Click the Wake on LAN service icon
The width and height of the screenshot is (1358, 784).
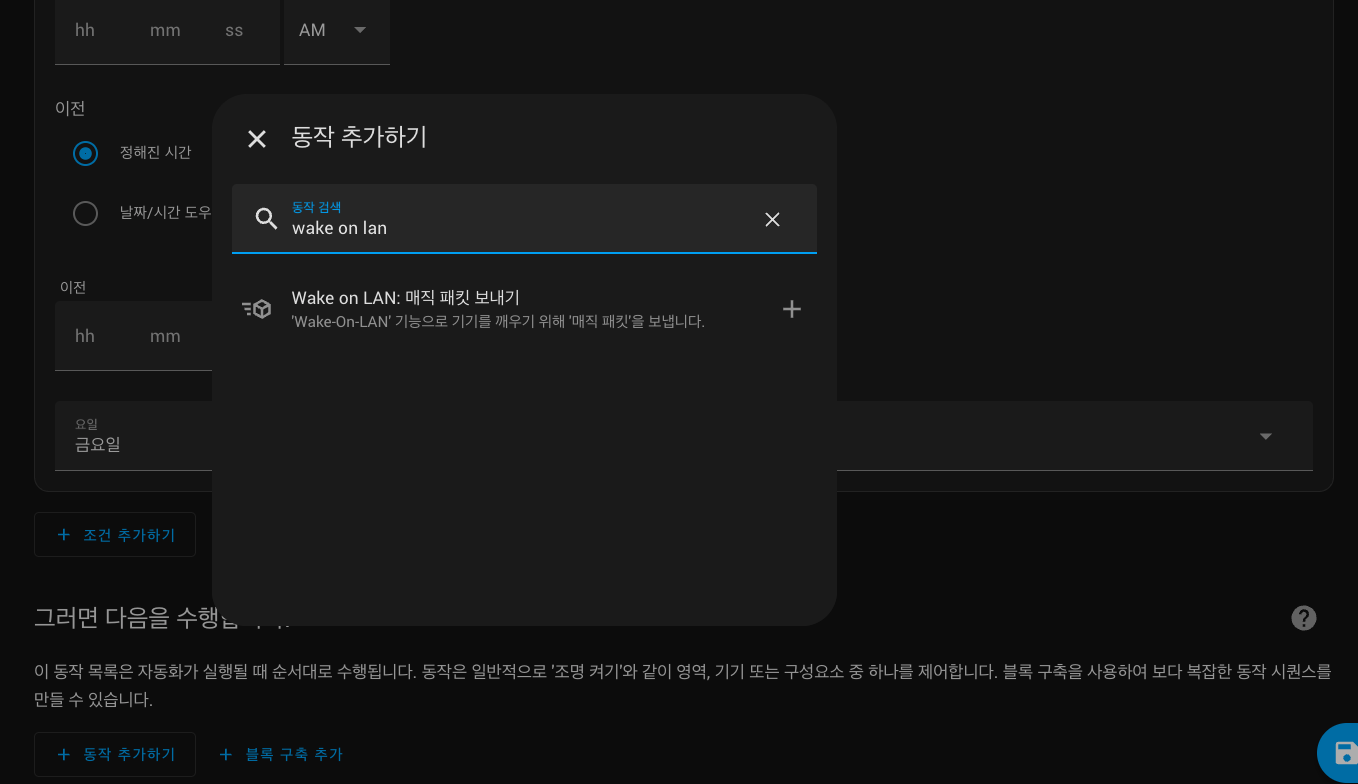coord(257,309)
